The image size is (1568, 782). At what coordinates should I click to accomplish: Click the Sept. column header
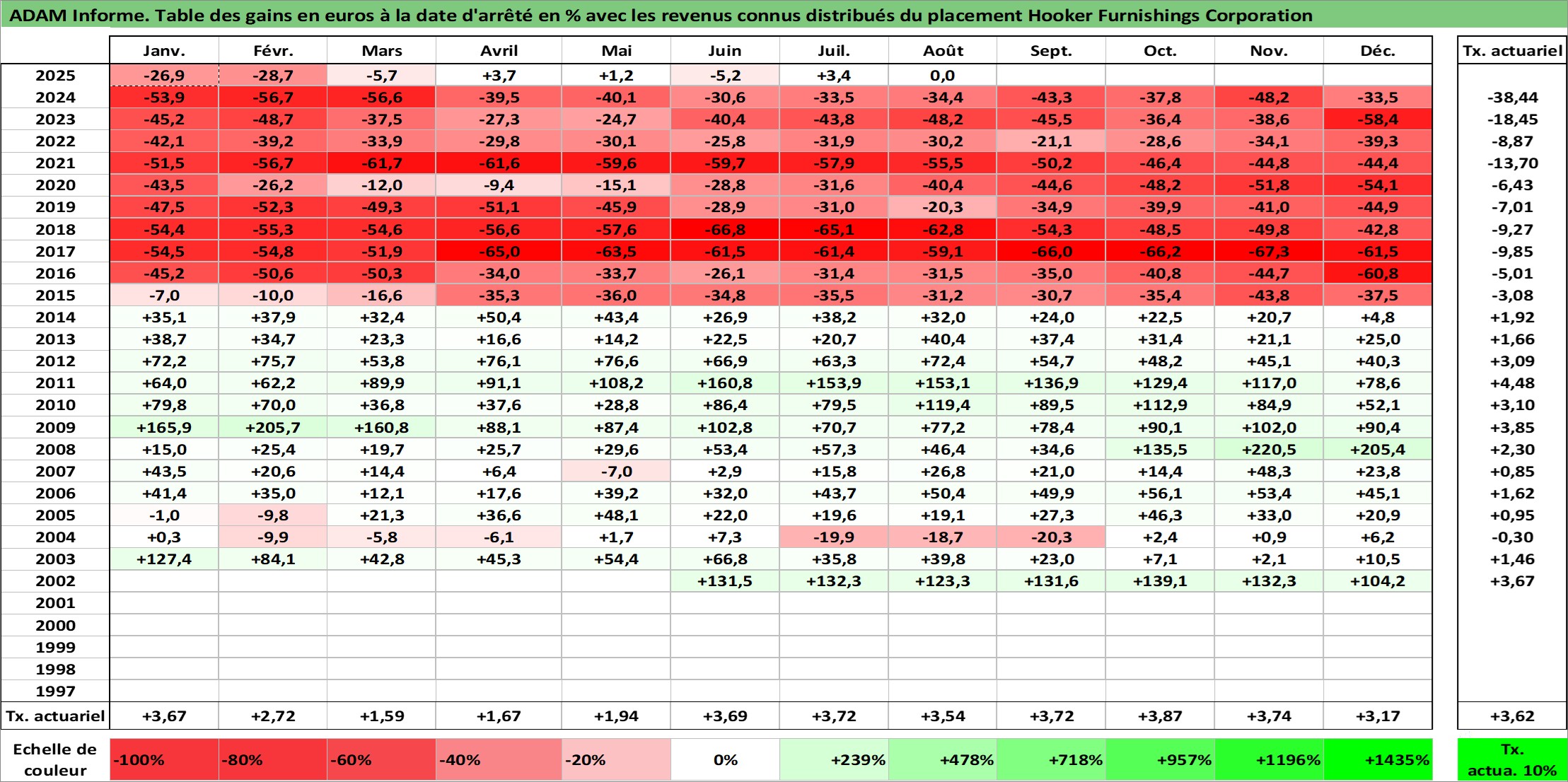coord(1051,50)
